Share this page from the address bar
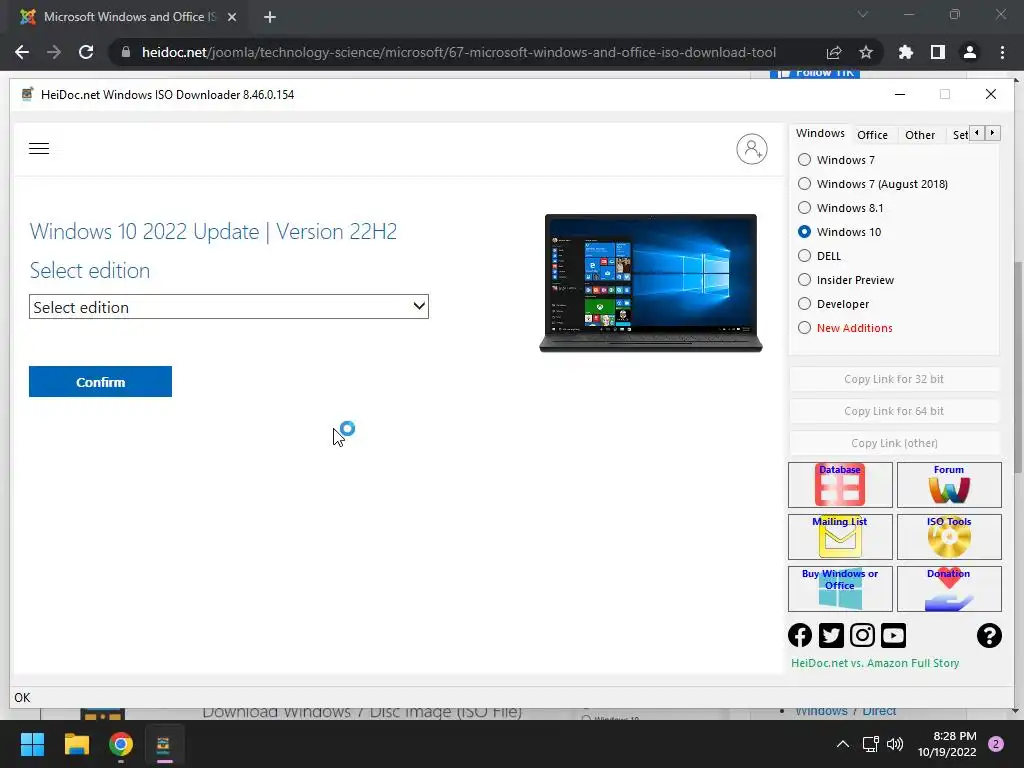 834,52
